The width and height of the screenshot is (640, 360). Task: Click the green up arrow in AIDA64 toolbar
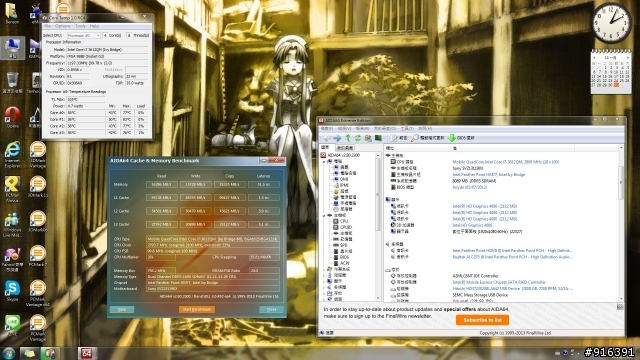(x=348, y=138)
